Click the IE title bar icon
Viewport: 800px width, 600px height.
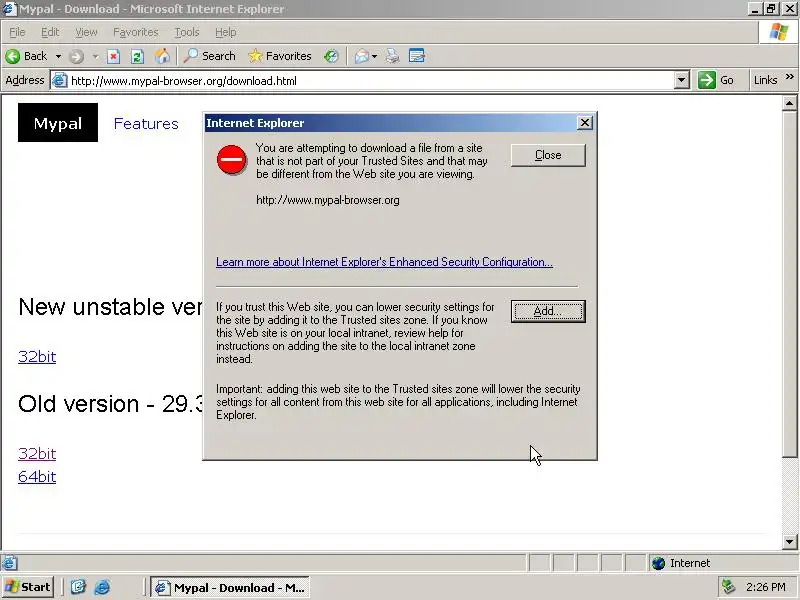(x=9, y=9)
